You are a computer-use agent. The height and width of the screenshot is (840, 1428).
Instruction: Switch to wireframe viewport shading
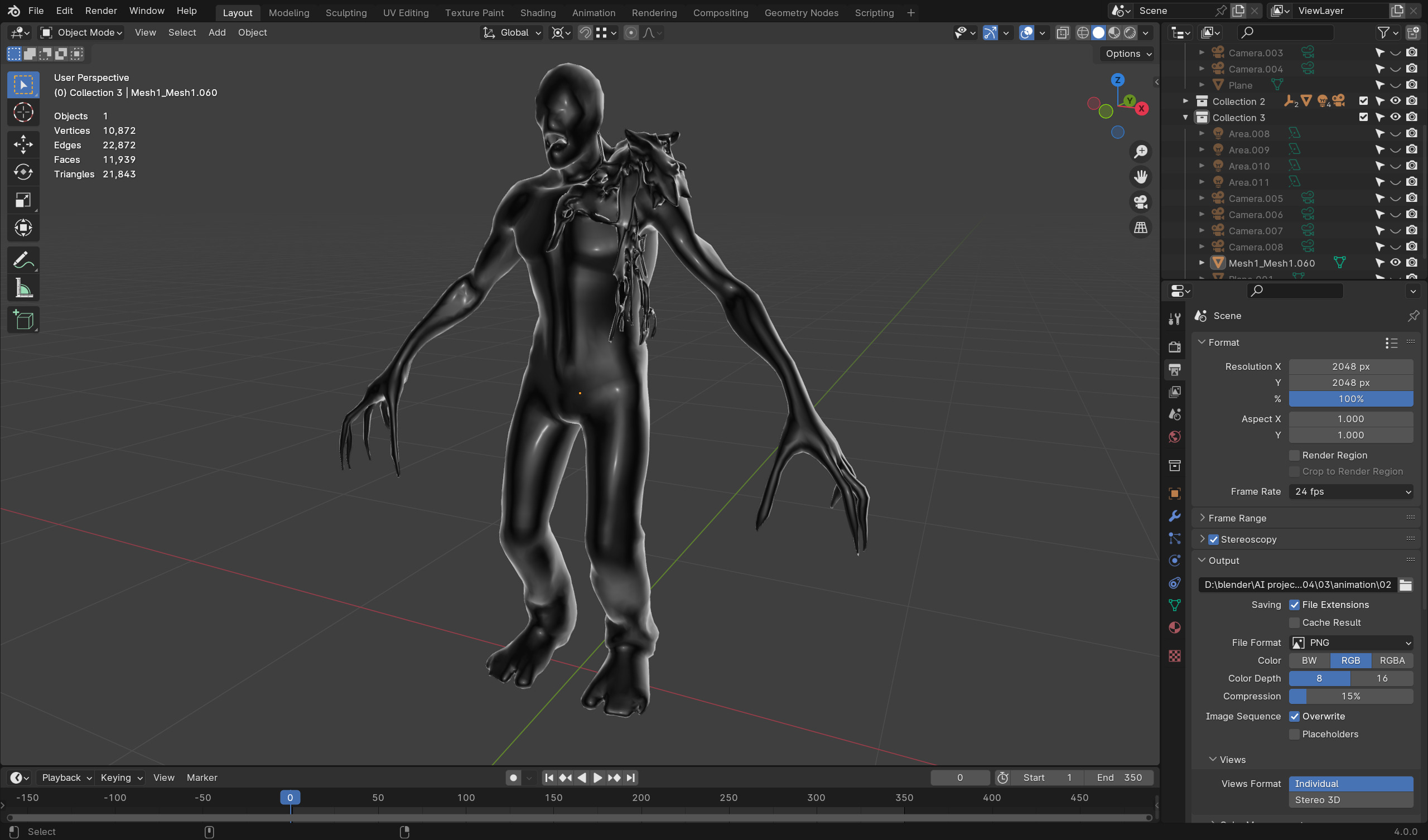tap(1082, 33)
